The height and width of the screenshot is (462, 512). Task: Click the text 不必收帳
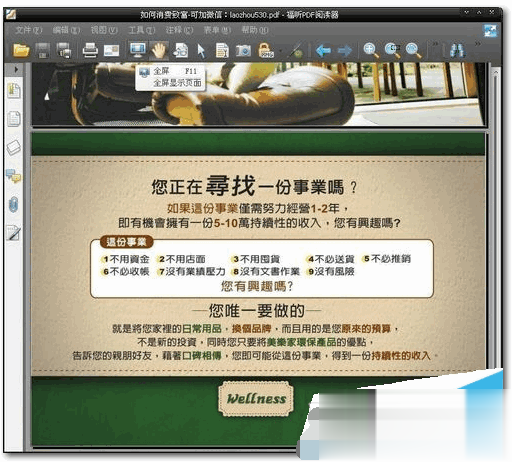(x=129, y=272)
